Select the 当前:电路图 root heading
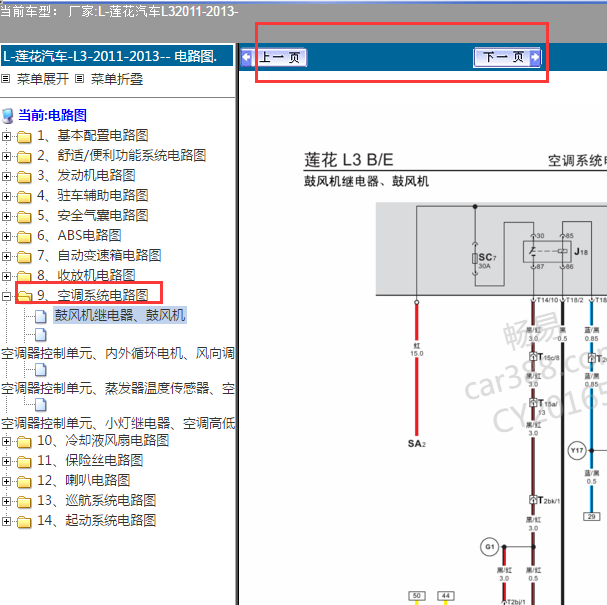607x605 pixels. click(x=53, y=115)
